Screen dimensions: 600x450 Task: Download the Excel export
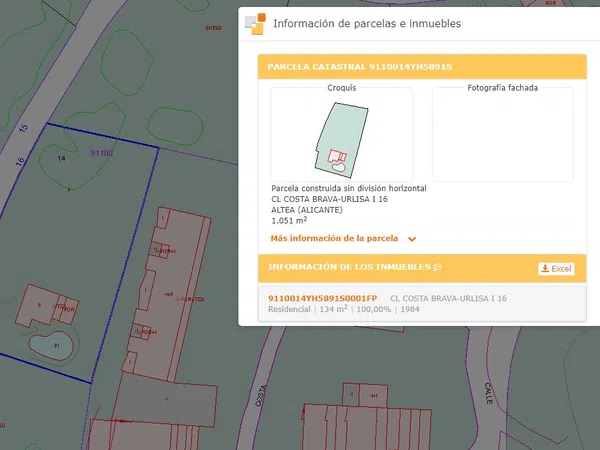(556, 269)
